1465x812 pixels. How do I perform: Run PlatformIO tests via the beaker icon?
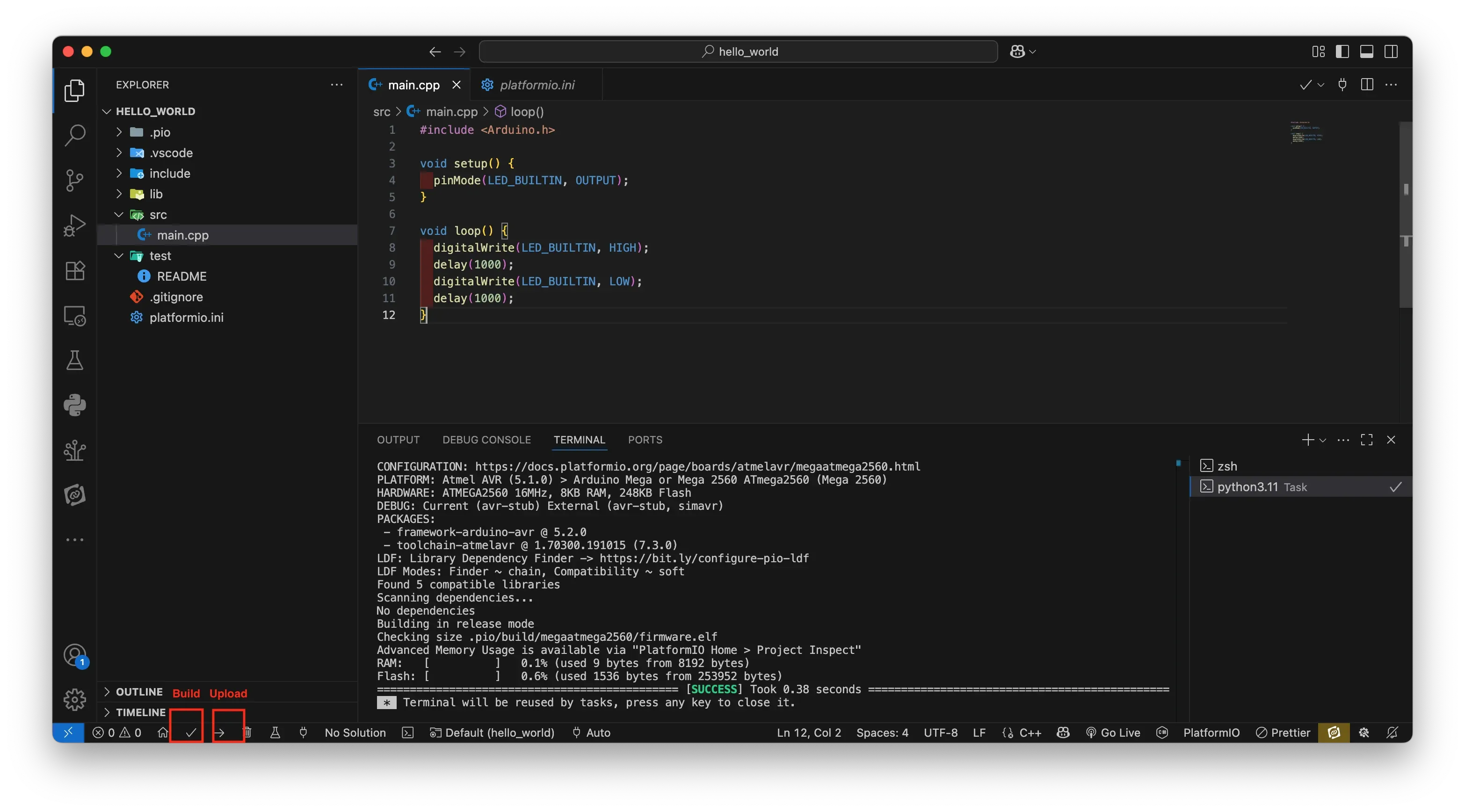(x=276, y=732)
